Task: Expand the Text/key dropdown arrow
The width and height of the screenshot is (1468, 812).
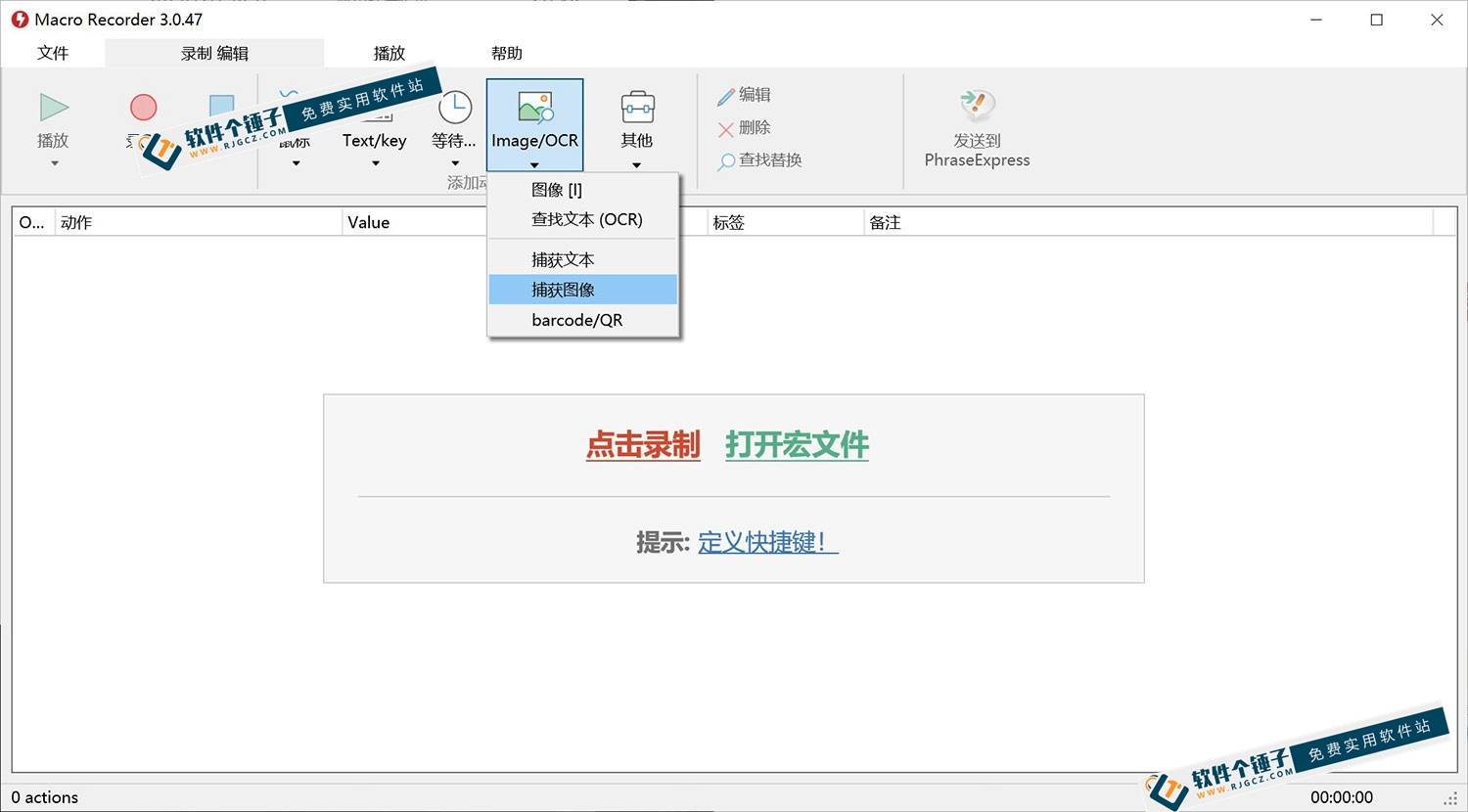Action: (376, 163)
